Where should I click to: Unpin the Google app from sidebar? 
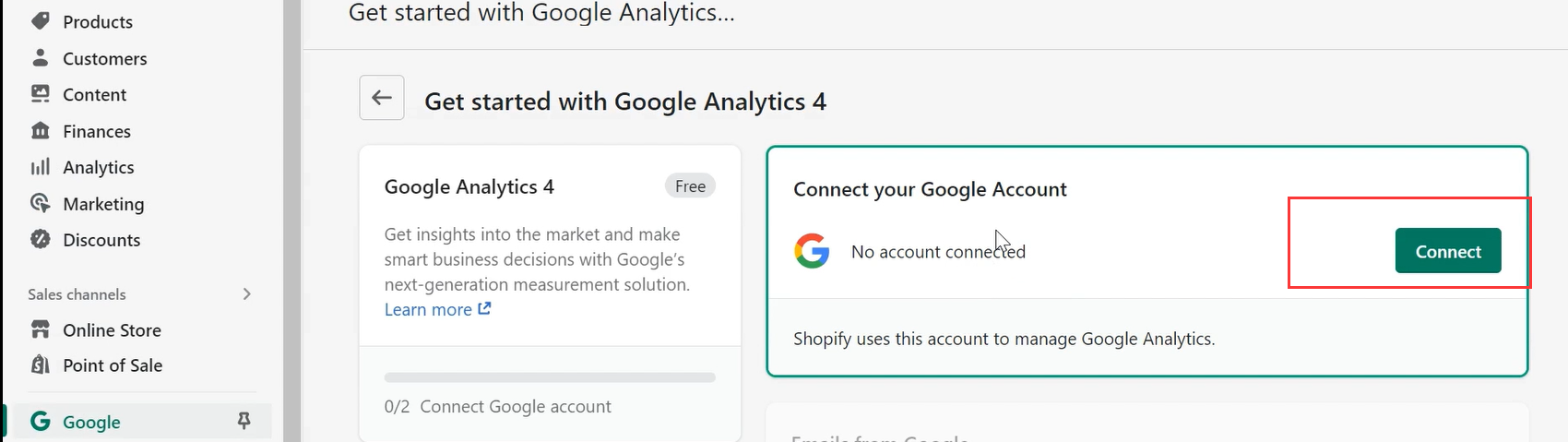pos(244,421)
